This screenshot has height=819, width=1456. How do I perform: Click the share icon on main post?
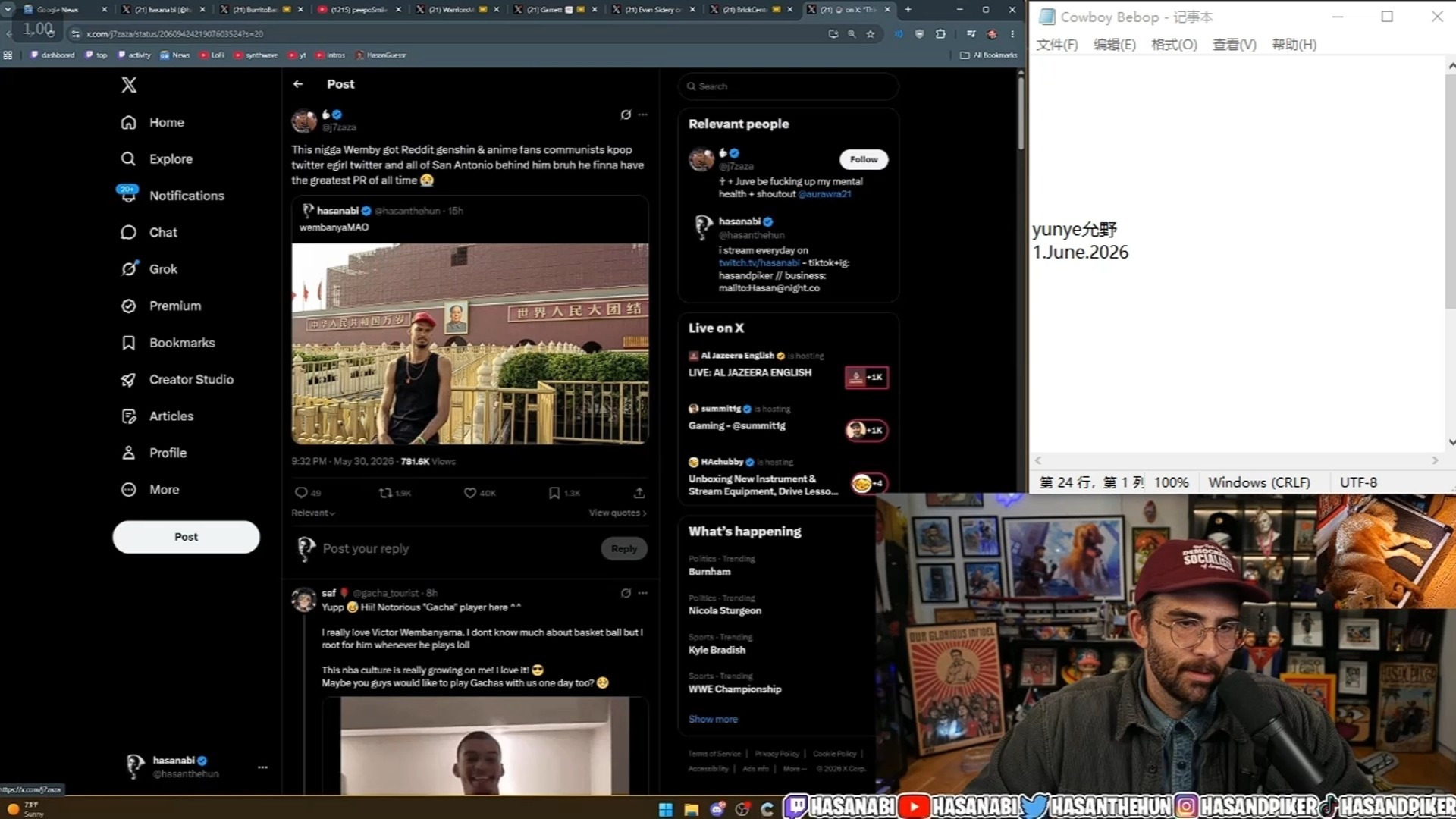[639, 493]
